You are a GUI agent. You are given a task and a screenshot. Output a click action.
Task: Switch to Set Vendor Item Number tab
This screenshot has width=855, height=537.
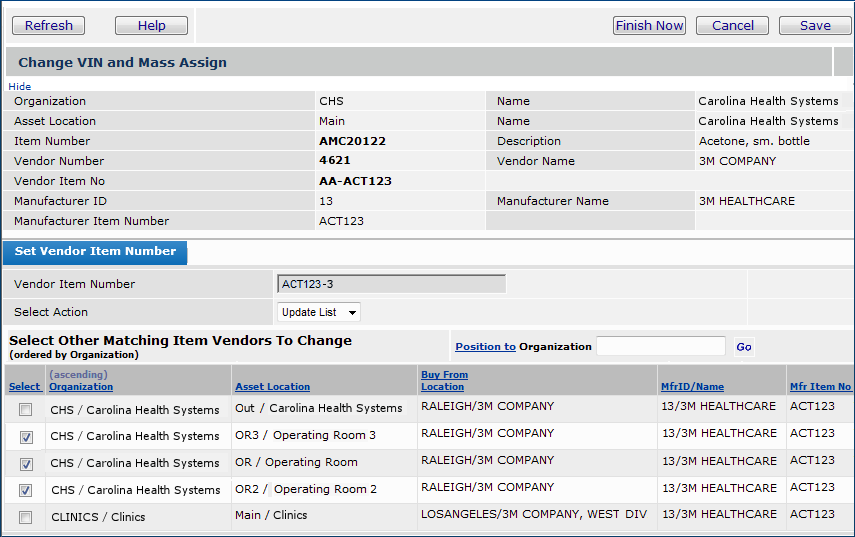click(95, 252)
